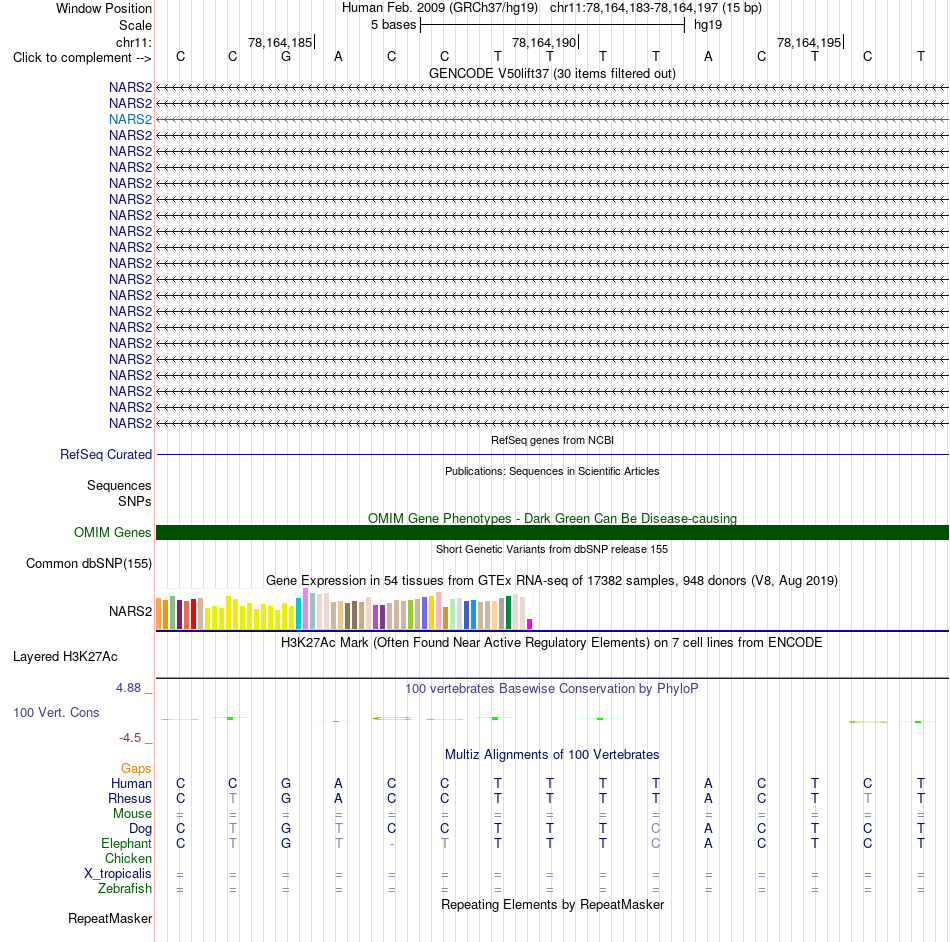
Task: Click the 'Human Feb. 2009 (GRCh37/hg19)' header text
Action: pos(440,8)
